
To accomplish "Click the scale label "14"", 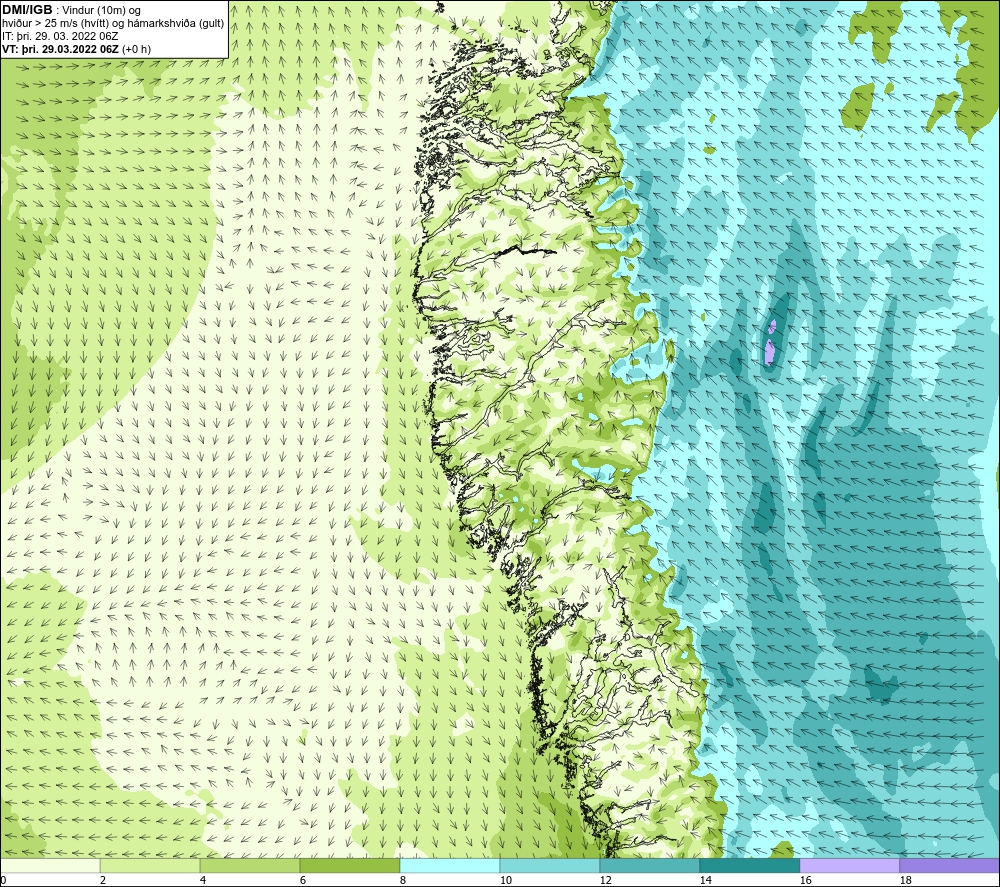I will point(705,880).
